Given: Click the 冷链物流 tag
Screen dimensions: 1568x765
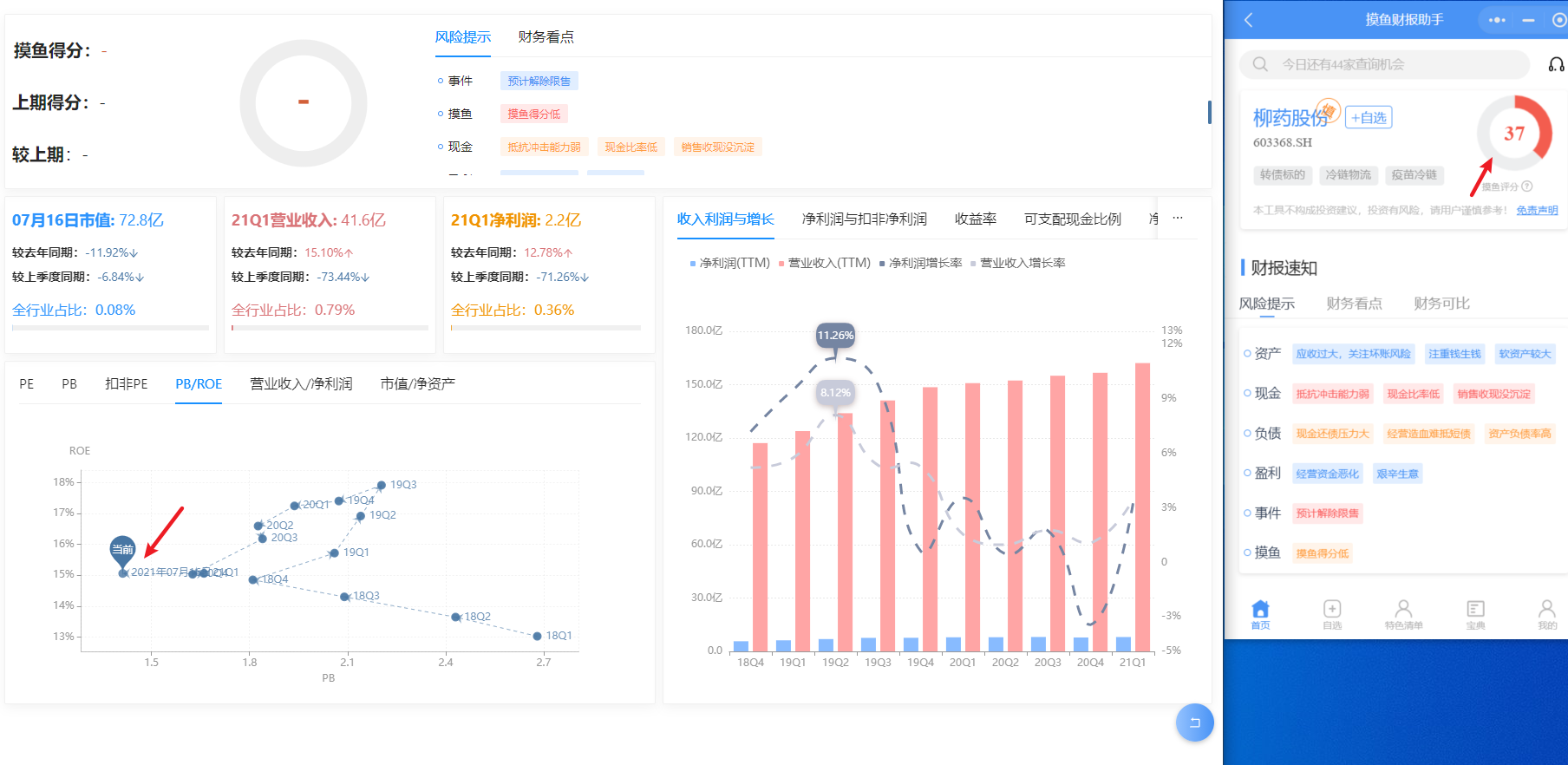Looking at the screenshot, I should [x=1349, y=175].
